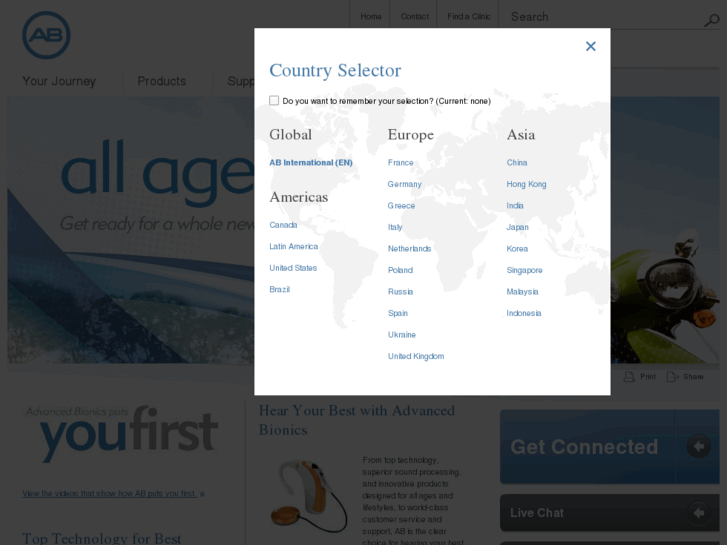The width and height of the screenshot is (727, 545).
Task: Choose Spain country link
Action: tap(398, 313)
